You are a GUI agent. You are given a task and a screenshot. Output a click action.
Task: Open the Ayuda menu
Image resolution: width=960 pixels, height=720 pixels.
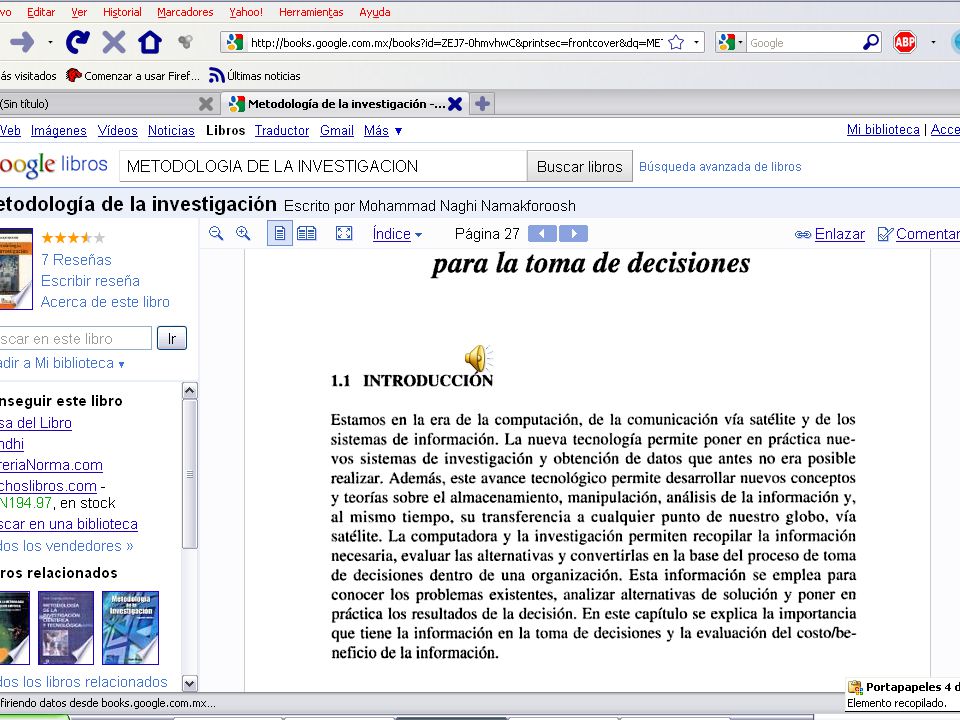[x=375, y=12]
